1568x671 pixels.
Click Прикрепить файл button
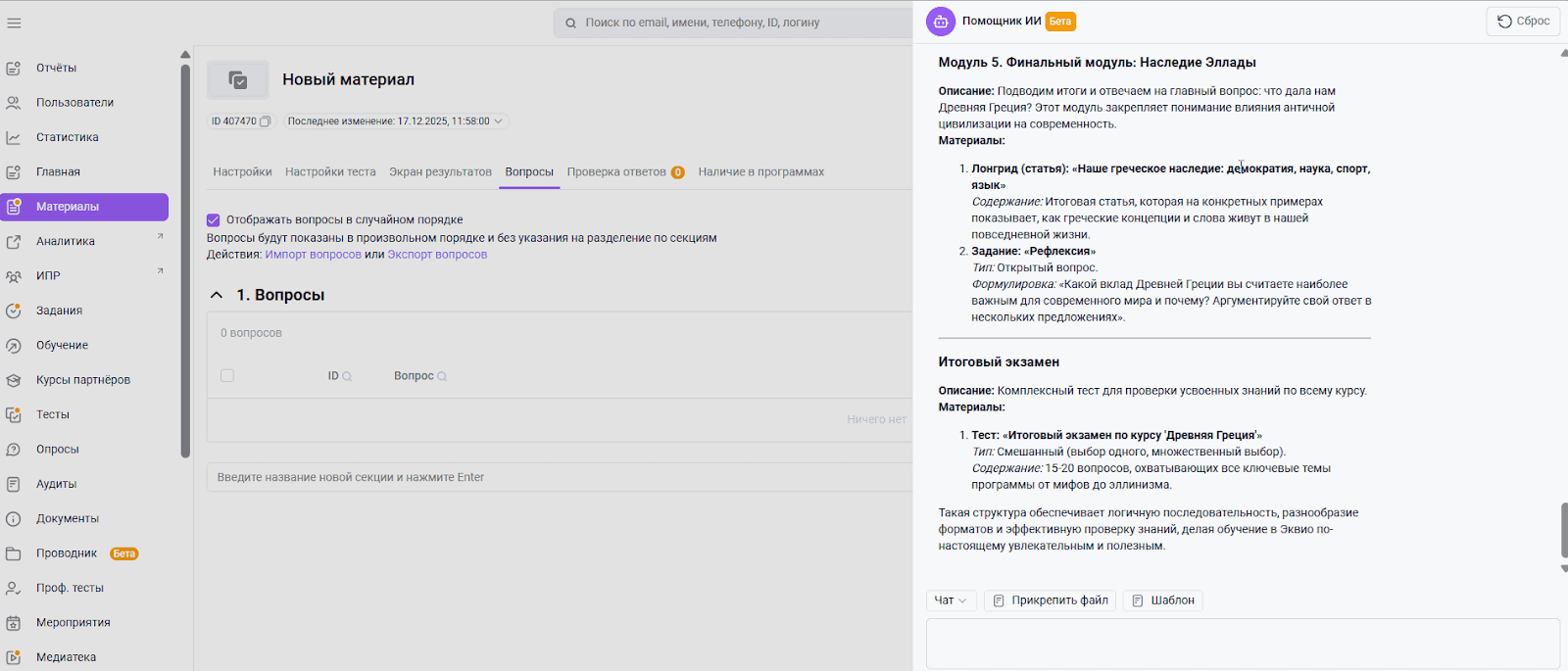pyautogui.click(x=1051, y=600)
